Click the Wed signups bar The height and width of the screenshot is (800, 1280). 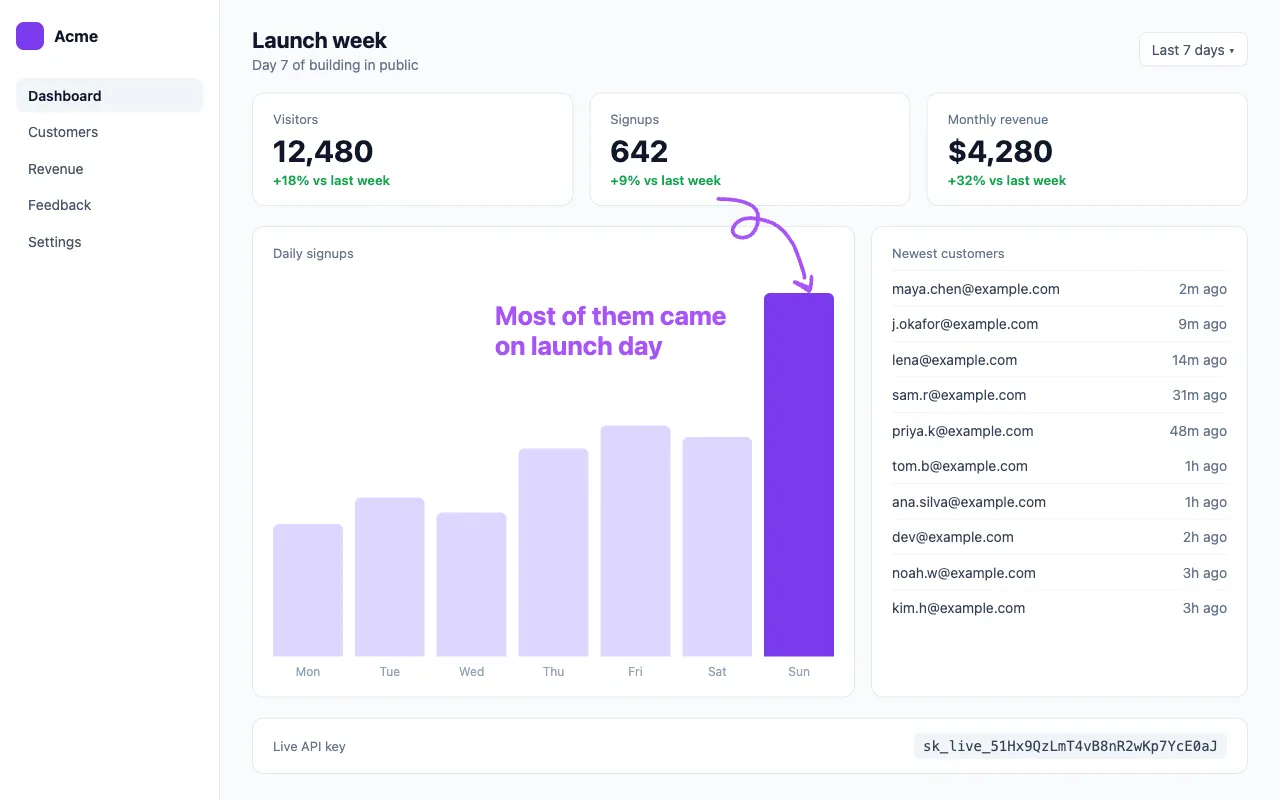coord(472,585)
